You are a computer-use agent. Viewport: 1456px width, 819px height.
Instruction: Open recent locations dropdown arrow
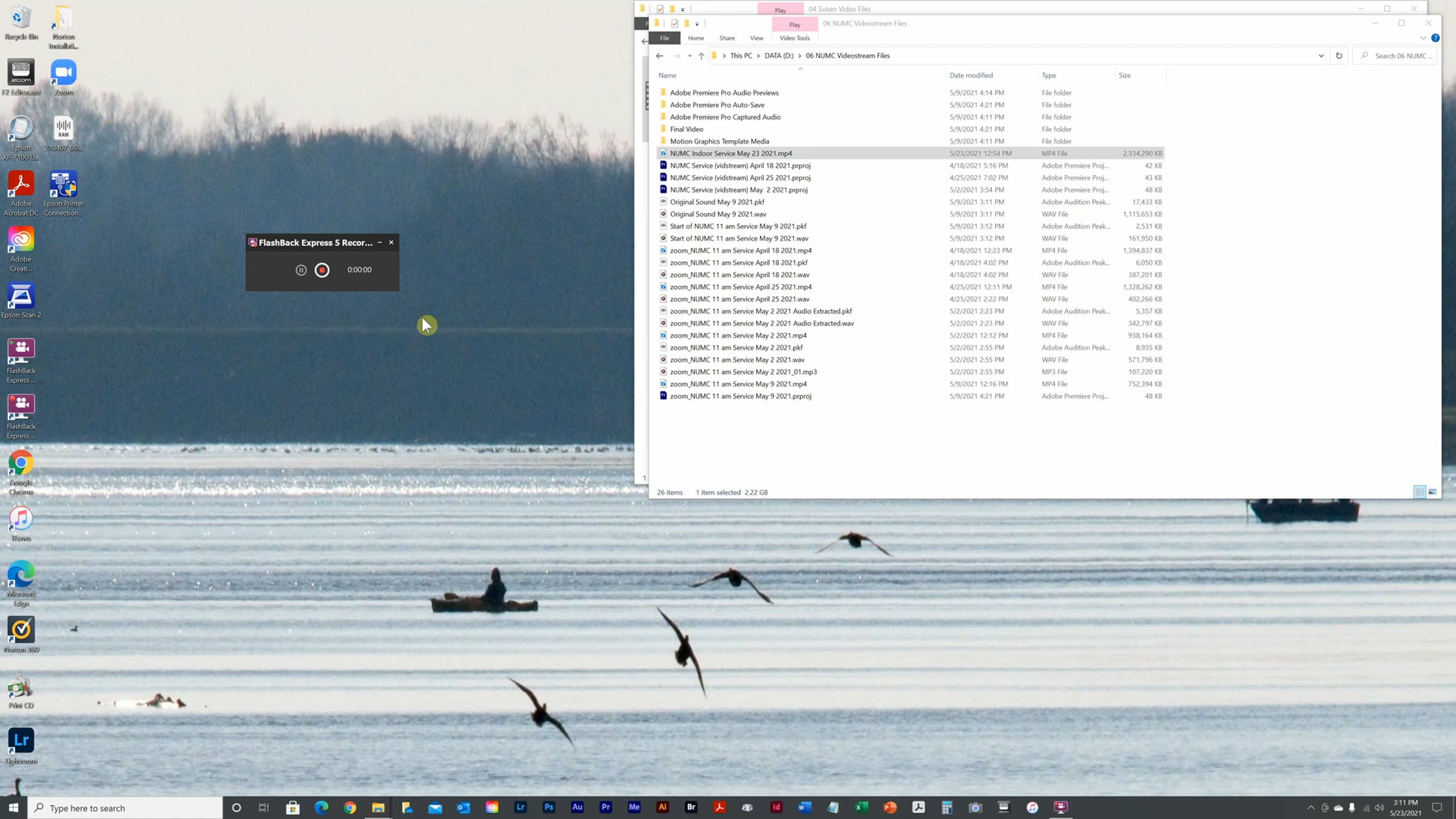coord(689,56)
